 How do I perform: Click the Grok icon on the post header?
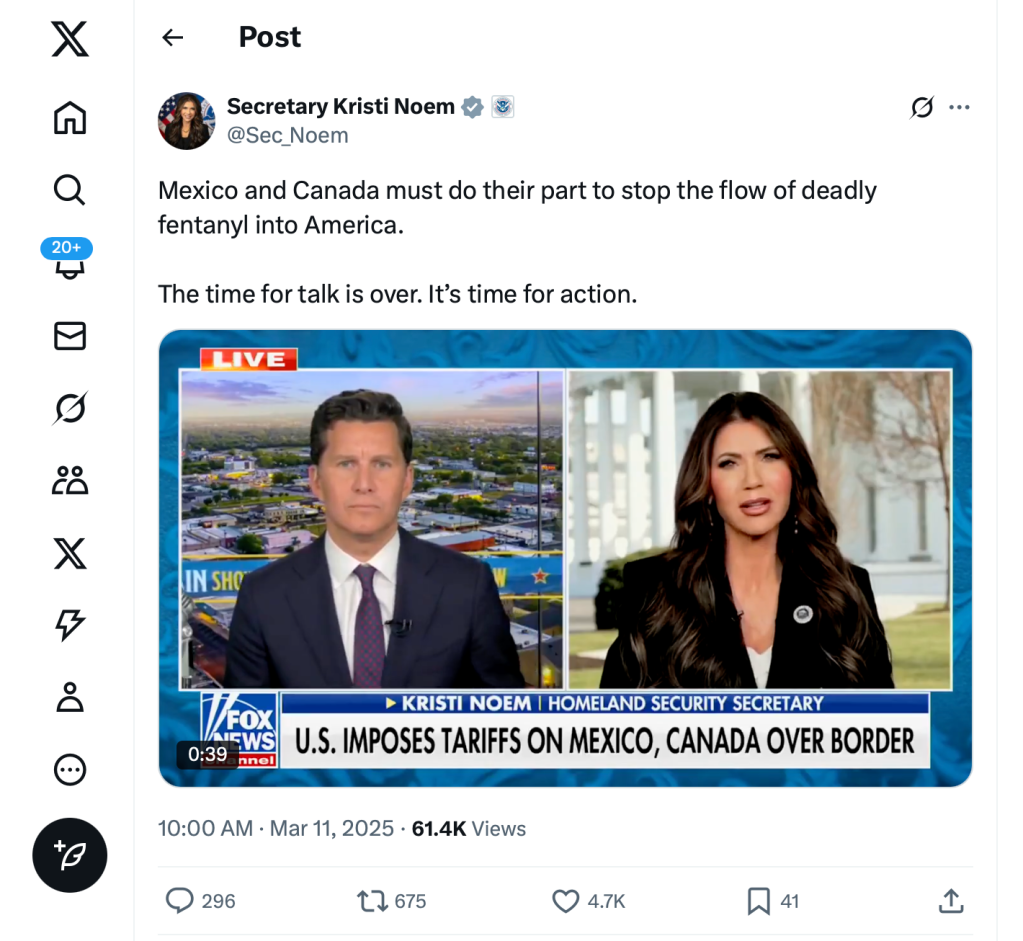(x=921, y=108)
